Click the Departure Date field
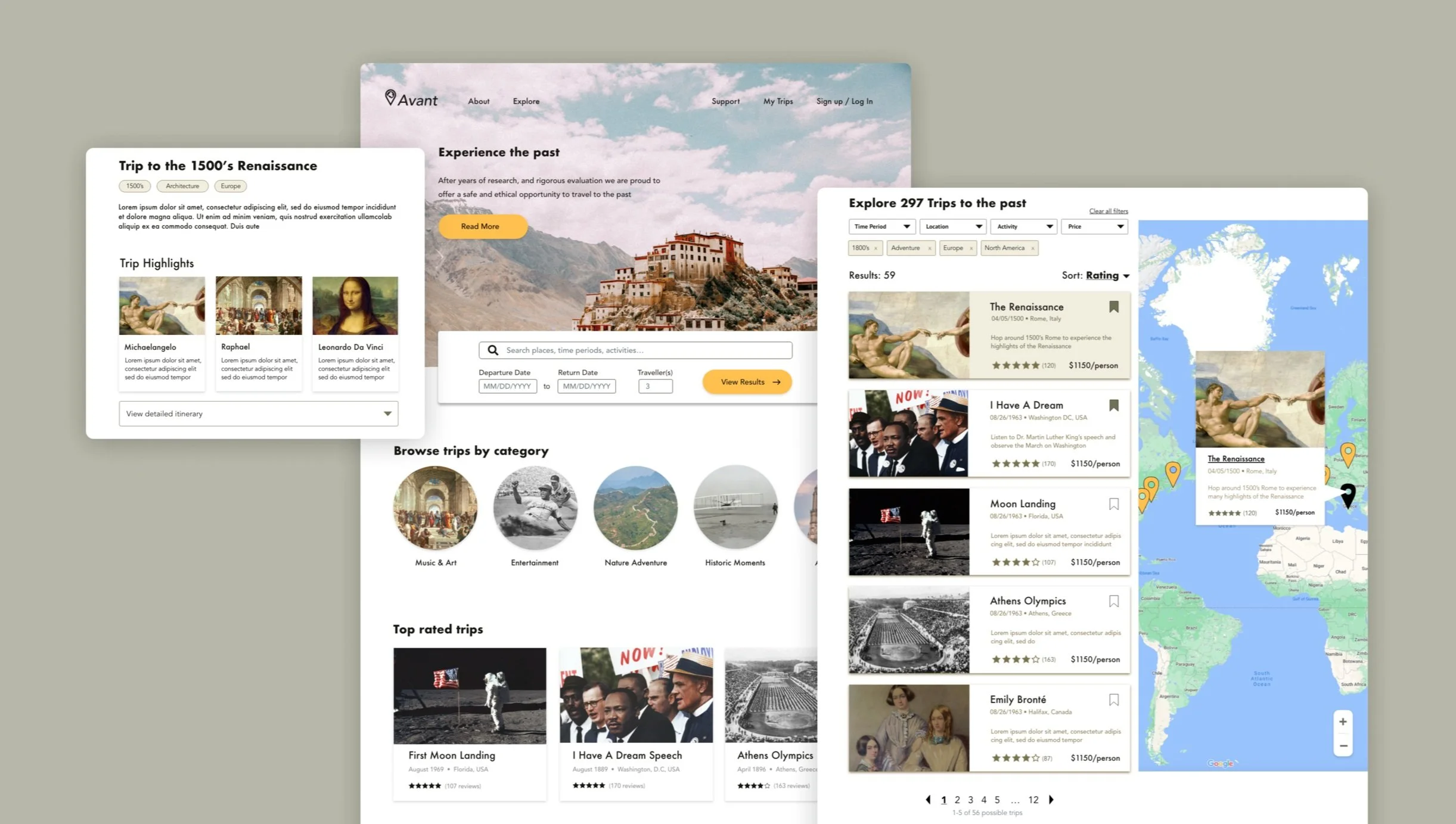The height and width of the screenshot is (824, 1456). tap(507, 386)
